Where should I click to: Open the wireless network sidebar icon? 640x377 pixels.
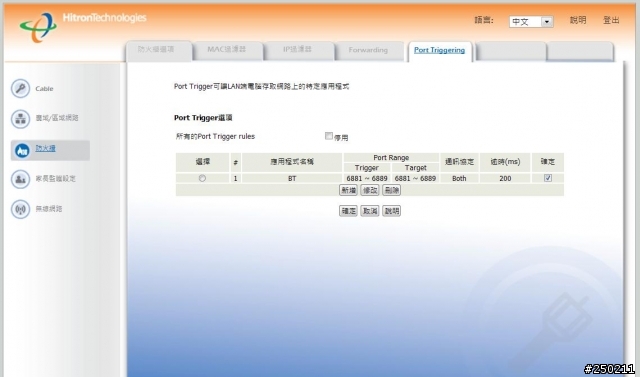click(x=20, y=209)
